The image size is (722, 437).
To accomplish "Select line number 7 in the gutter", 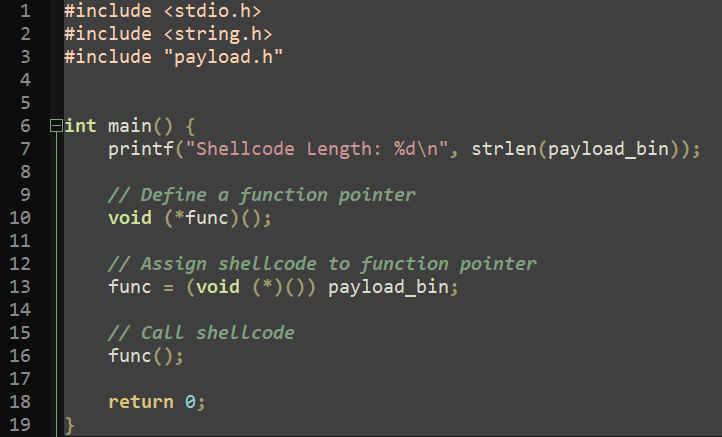I will pos(25,149).
